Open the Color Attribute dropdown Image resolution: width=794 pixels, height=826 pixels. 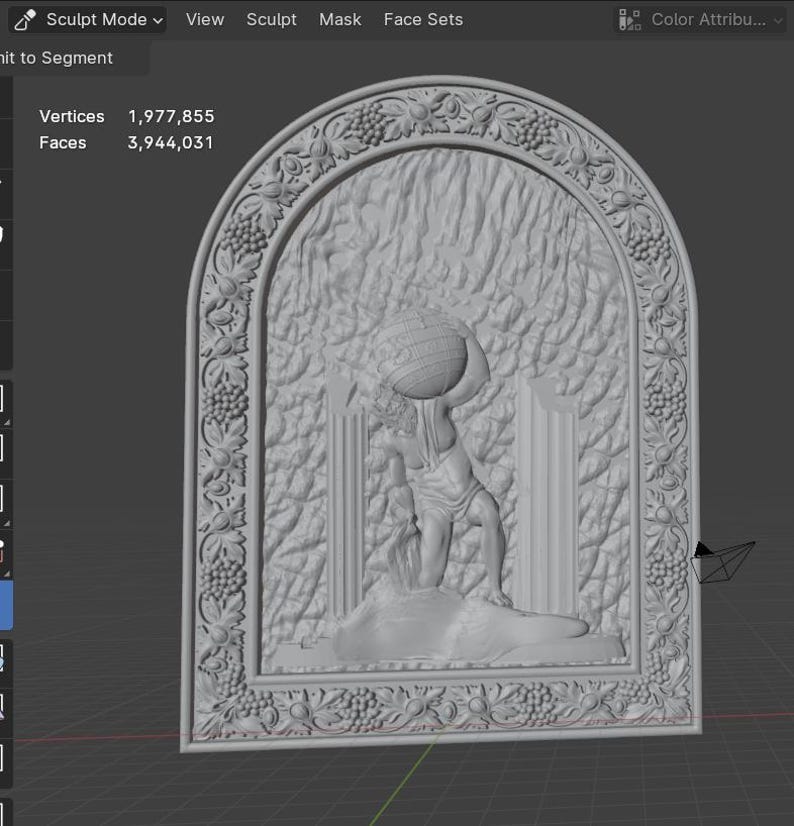pyautogui.click(x=700, y=20)
